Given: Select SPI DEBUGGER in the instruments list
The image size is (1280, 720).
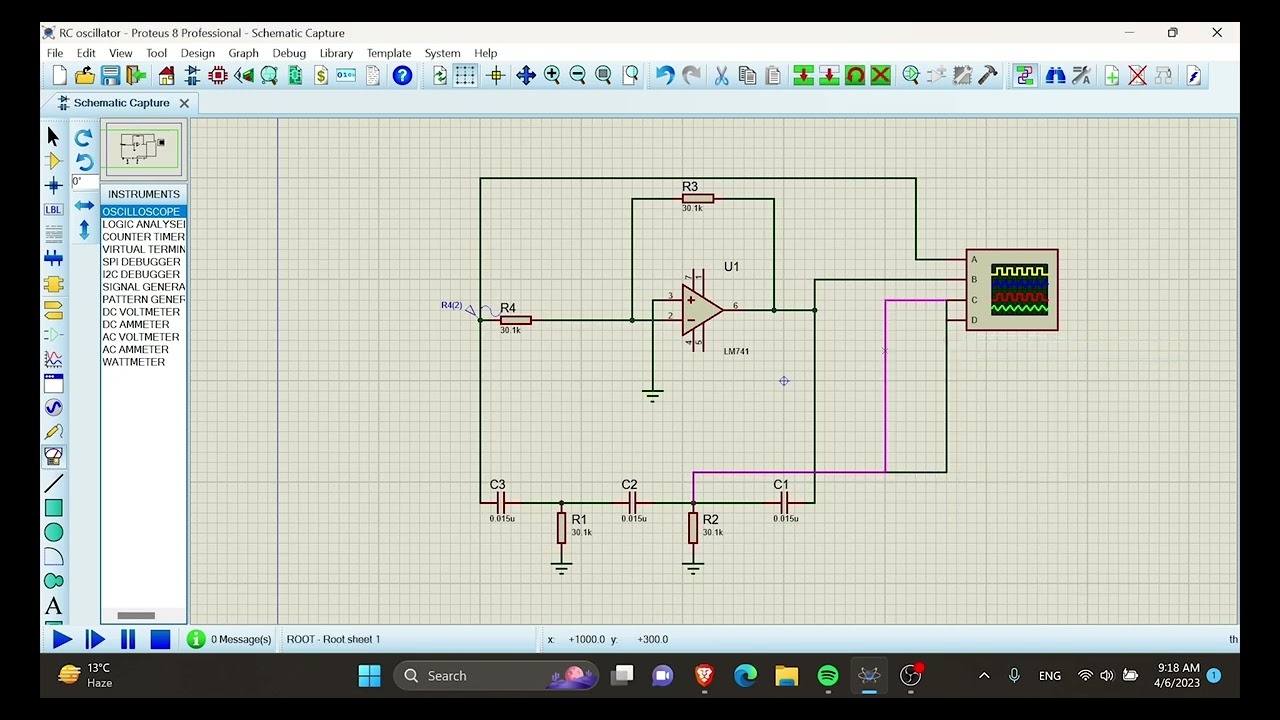Looking at the screenshot, I should point(142,262).
